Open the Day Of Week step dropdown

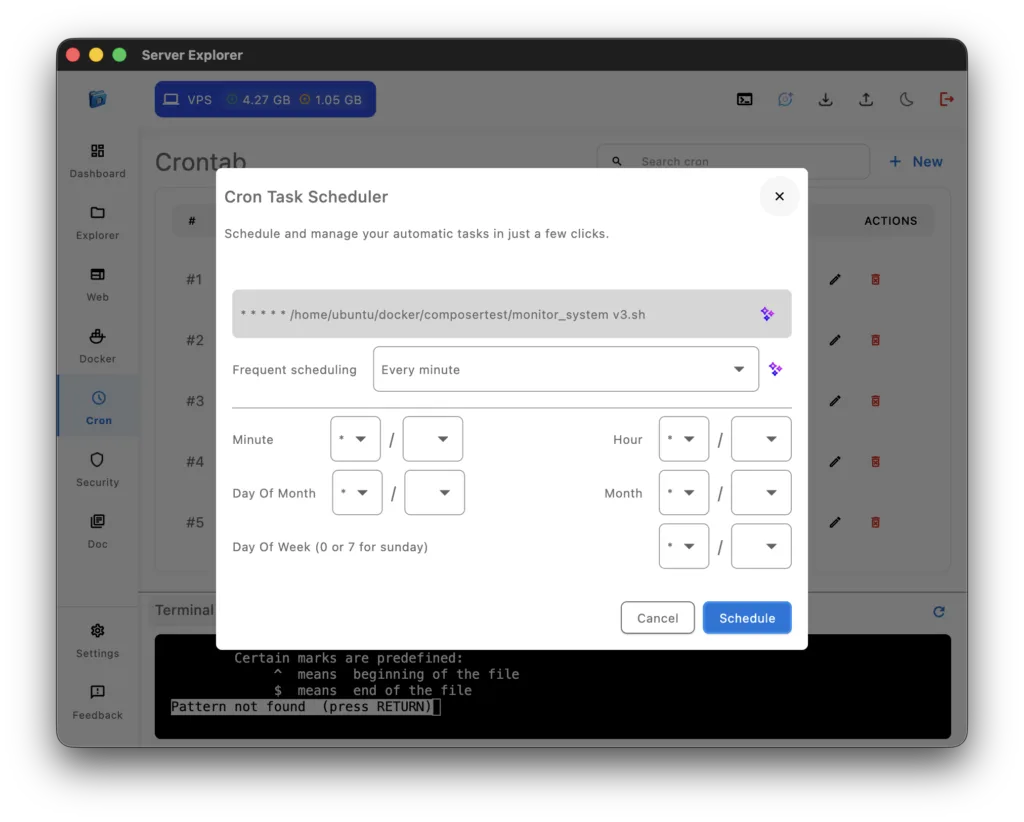pyautogui.click(x=761, y=546)
